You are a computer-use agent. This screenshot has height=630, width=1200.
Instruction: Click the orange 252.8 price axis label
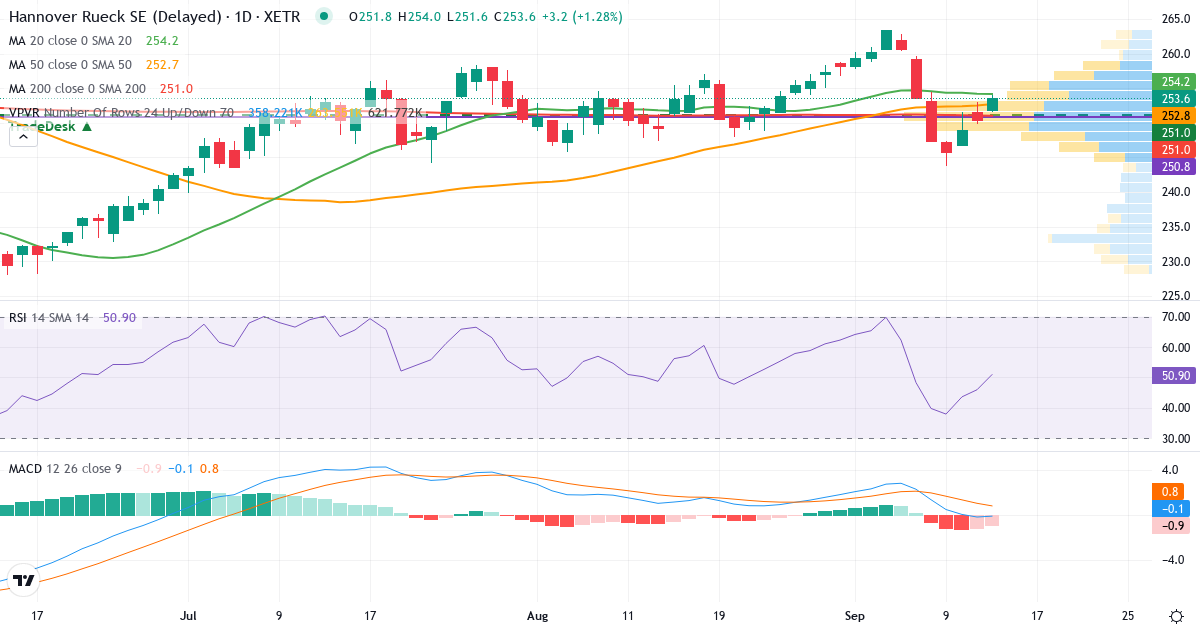(1173, 115)
